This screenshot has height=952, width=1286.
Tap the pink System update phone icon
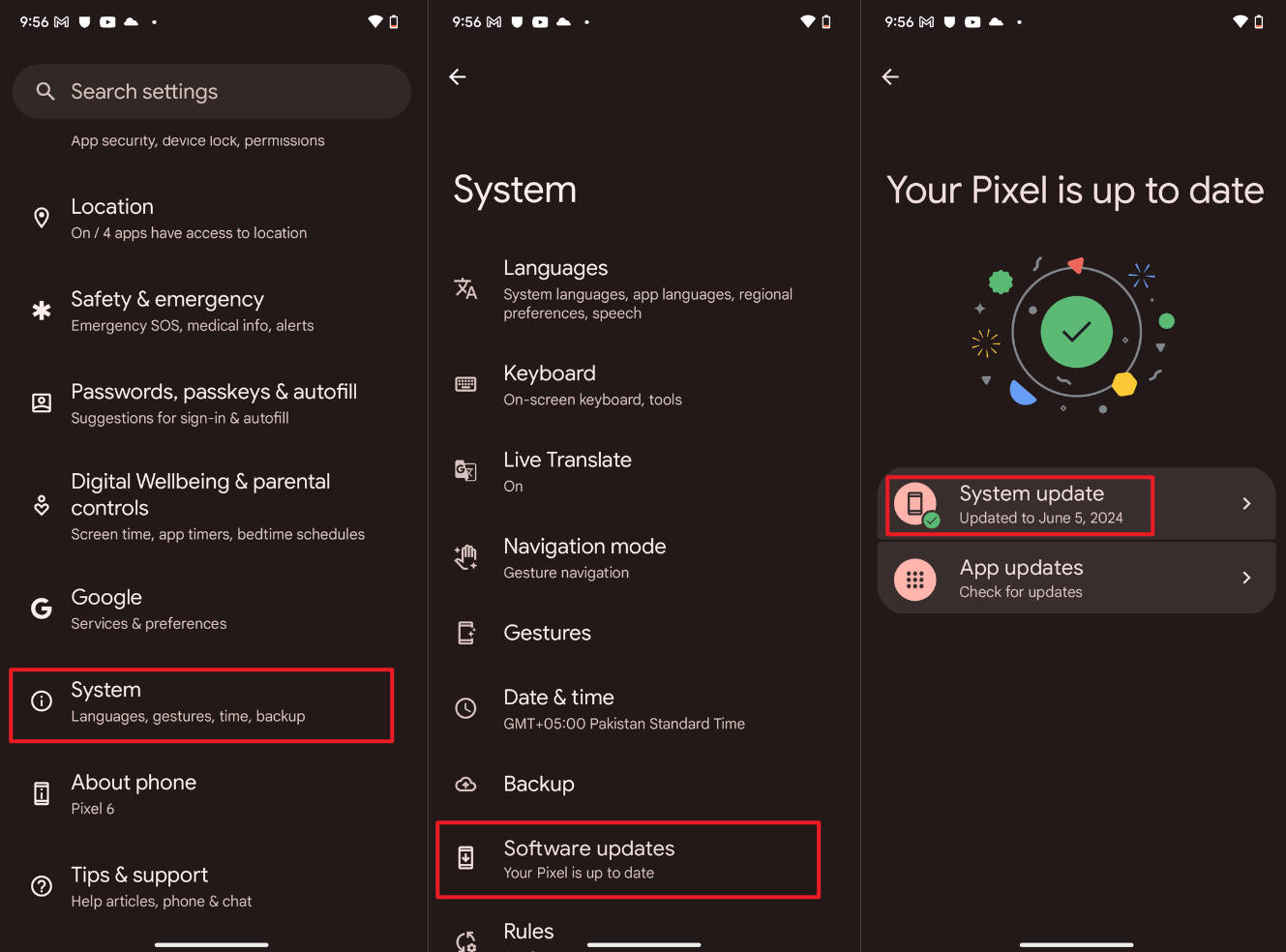coord(915,504)
